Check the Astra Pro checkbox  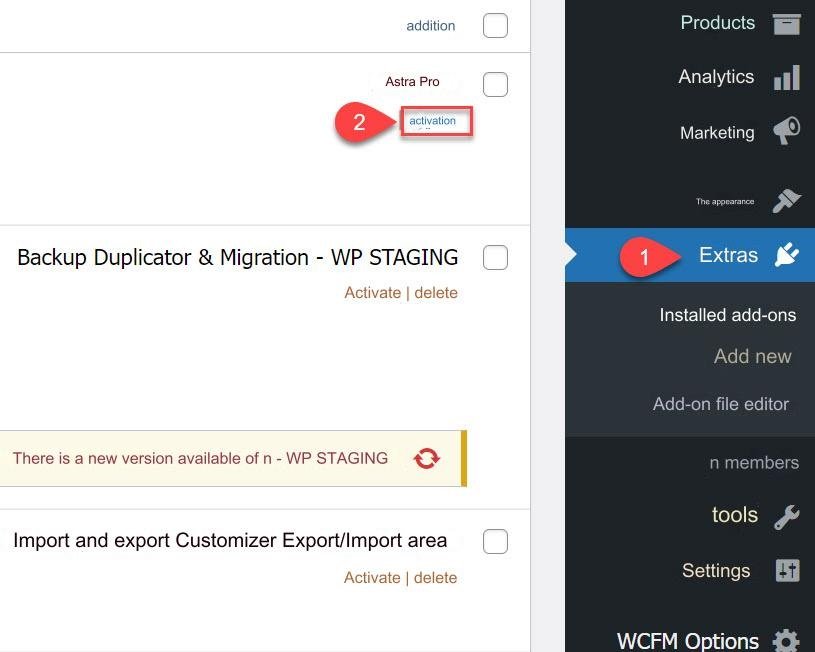click(x=495, y=84)
